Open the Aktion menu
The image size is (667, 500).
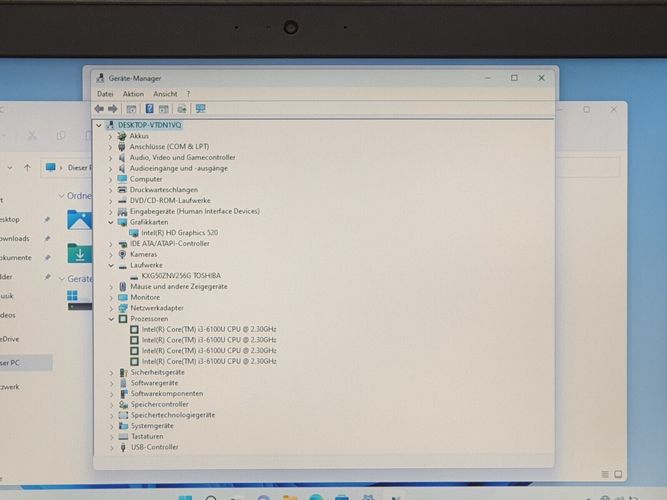133,94
